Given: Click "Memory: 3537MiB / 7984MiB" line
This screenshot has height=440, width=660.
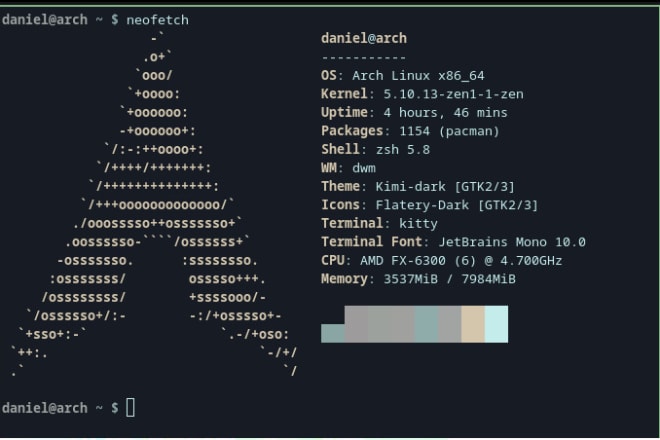Looking at the screenshot, I should [418, 279].
